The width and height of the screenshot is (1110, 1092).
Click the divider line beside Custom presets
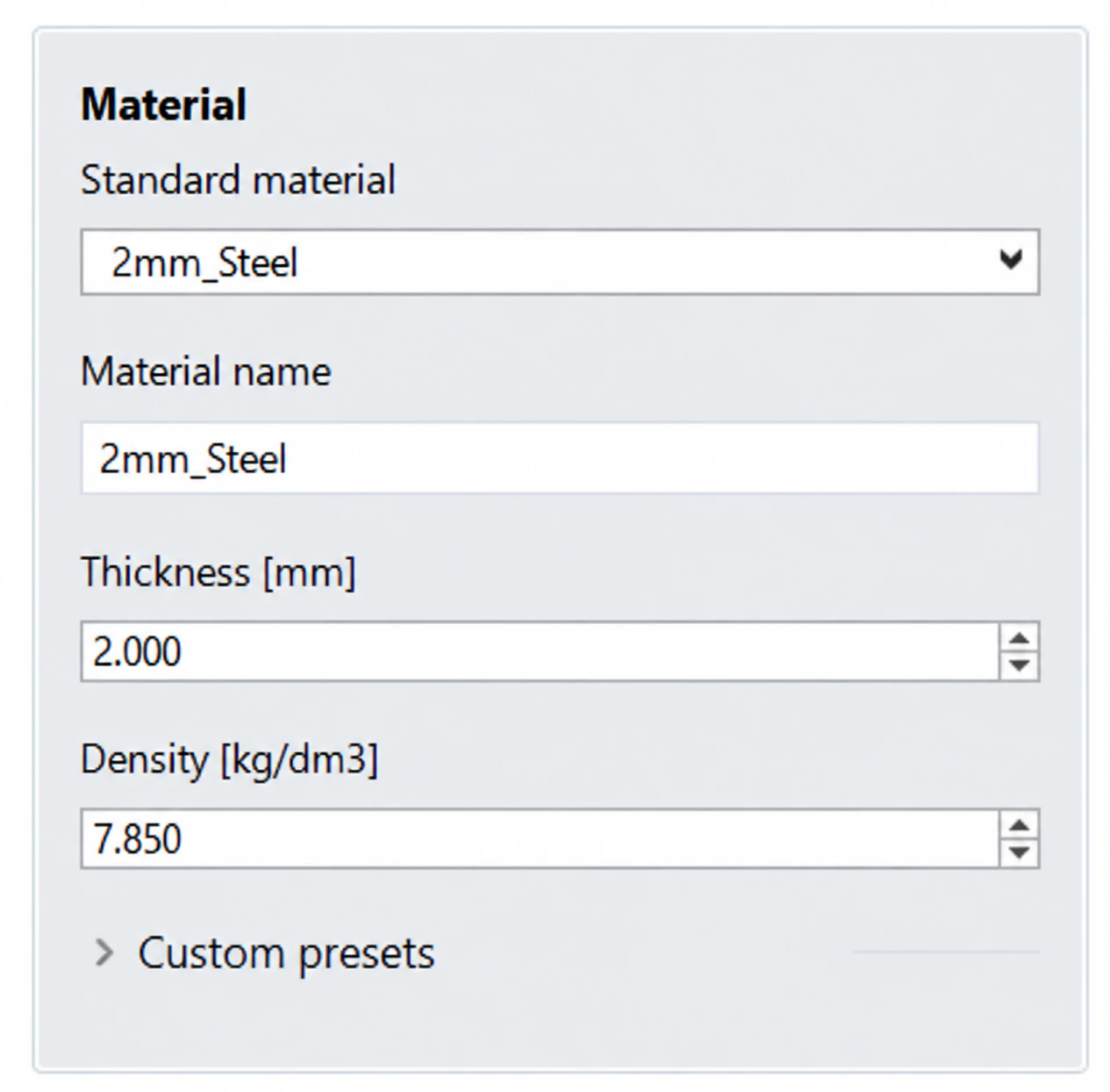click(x=946, y=952)
